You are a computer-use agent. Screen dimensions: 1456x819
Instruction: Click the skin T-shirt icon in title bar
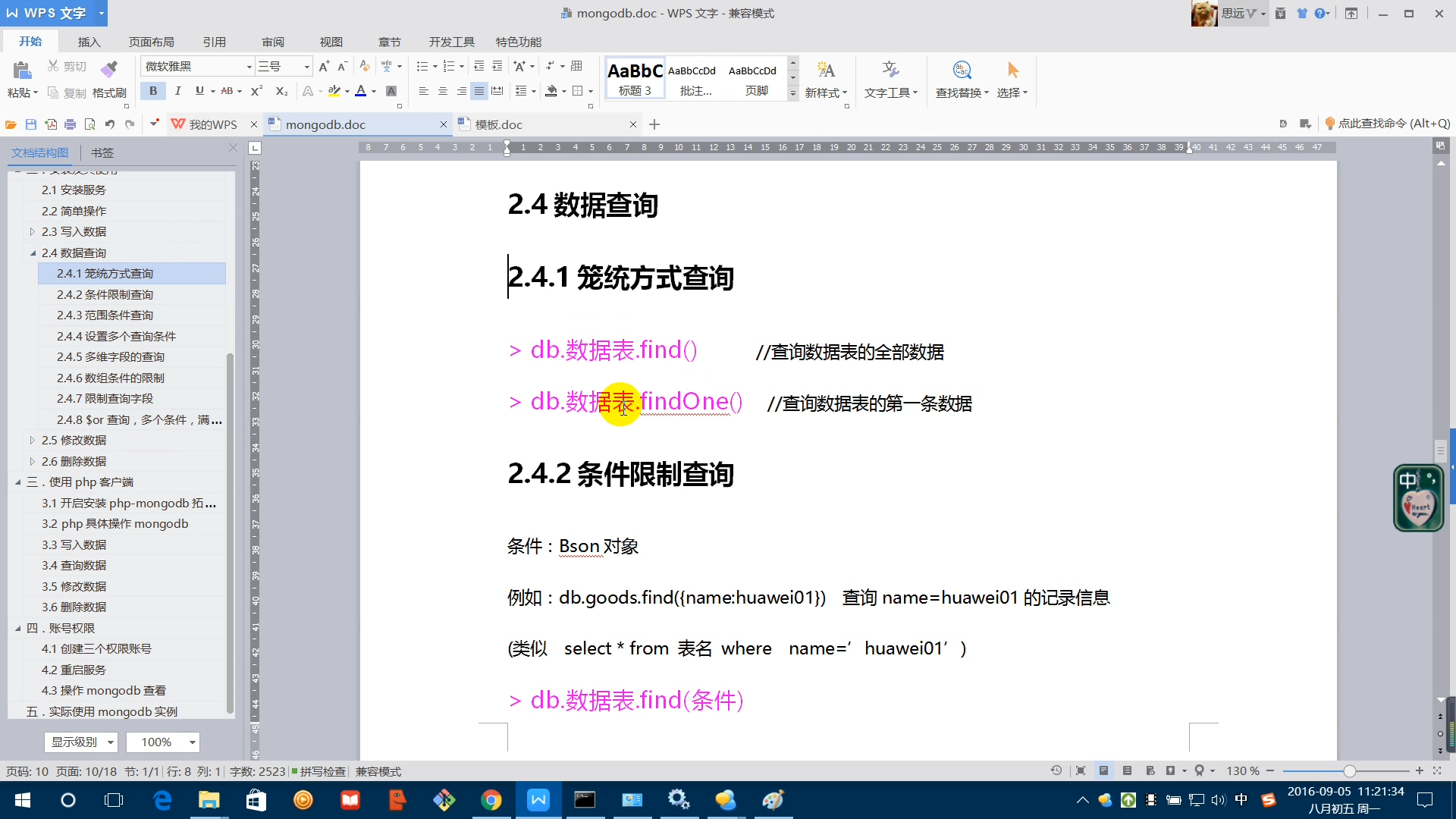point(1302,14)
